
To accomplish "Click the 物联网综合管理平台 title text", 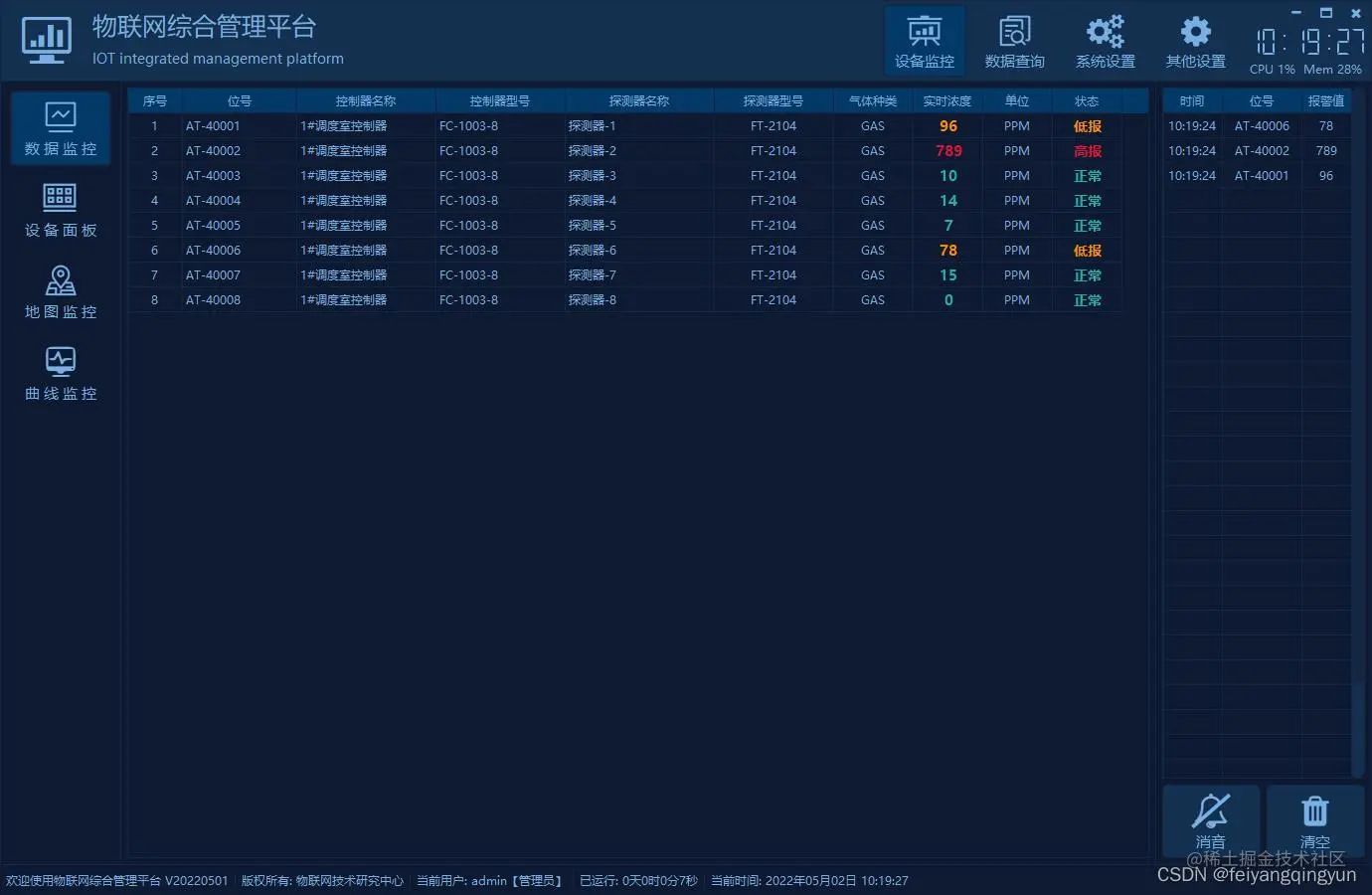I will (205, 27).
